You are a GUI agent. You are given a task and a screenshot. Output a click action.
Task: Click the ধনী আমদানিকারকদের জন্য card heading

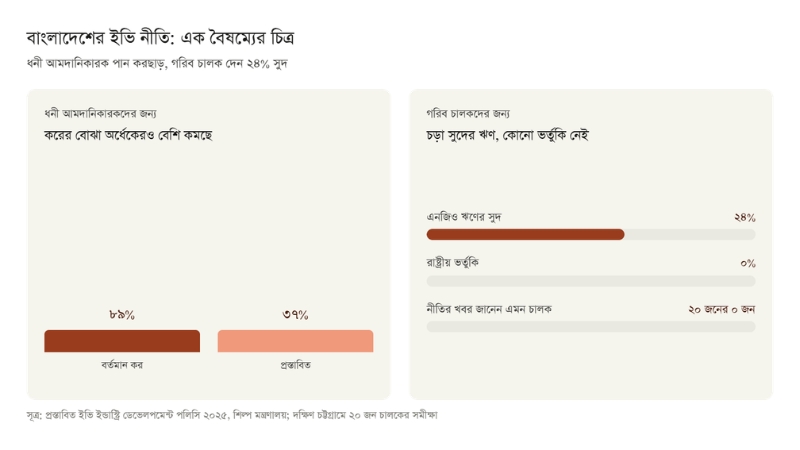pos(101,113)
